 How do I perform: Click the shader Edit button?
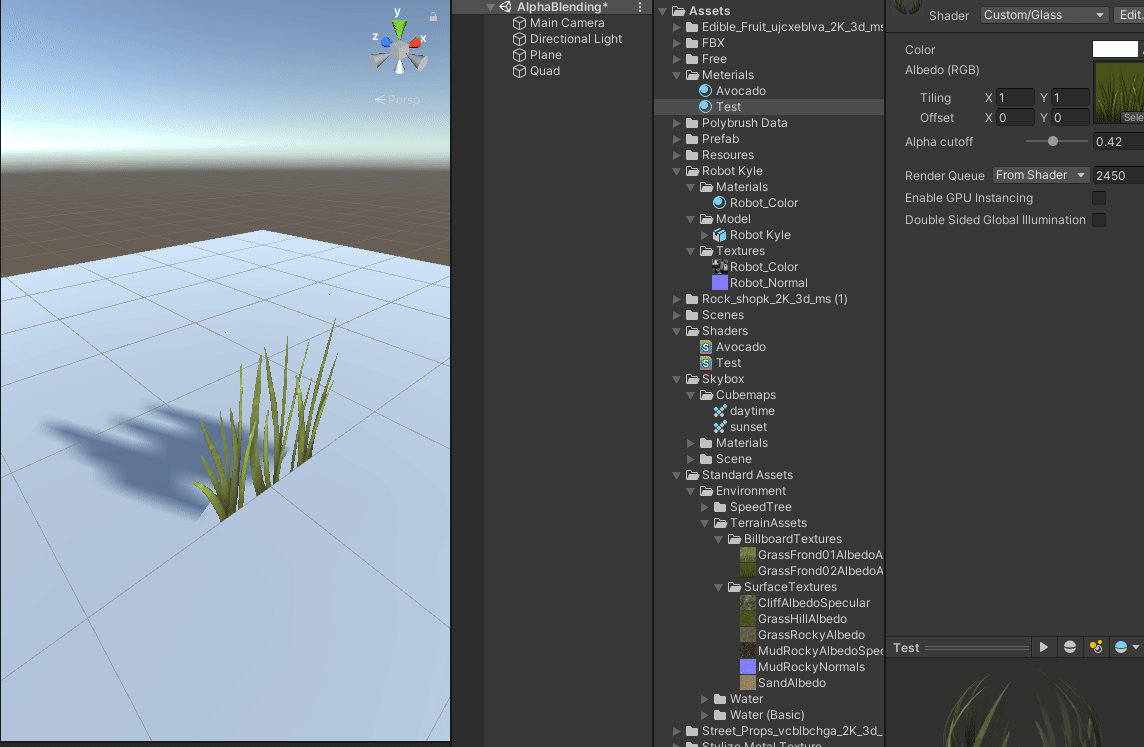click(1129, 15)
